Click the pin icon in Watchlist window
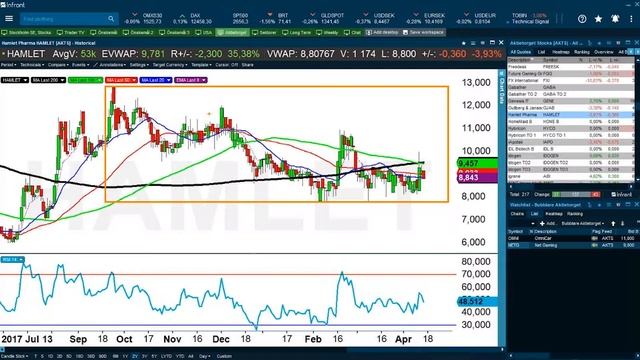This screenshot has height=360, width=640. click(x=590, y=205)
